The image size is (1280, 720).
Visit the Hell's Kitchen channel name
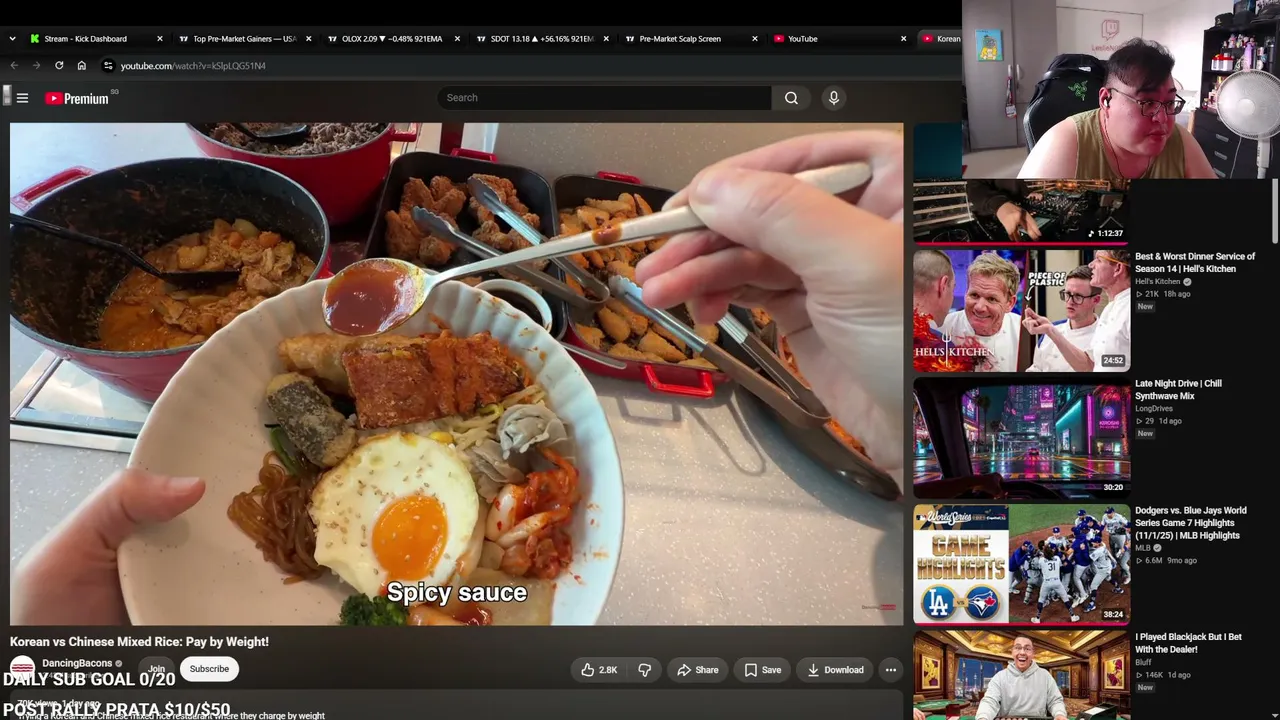1158,282
